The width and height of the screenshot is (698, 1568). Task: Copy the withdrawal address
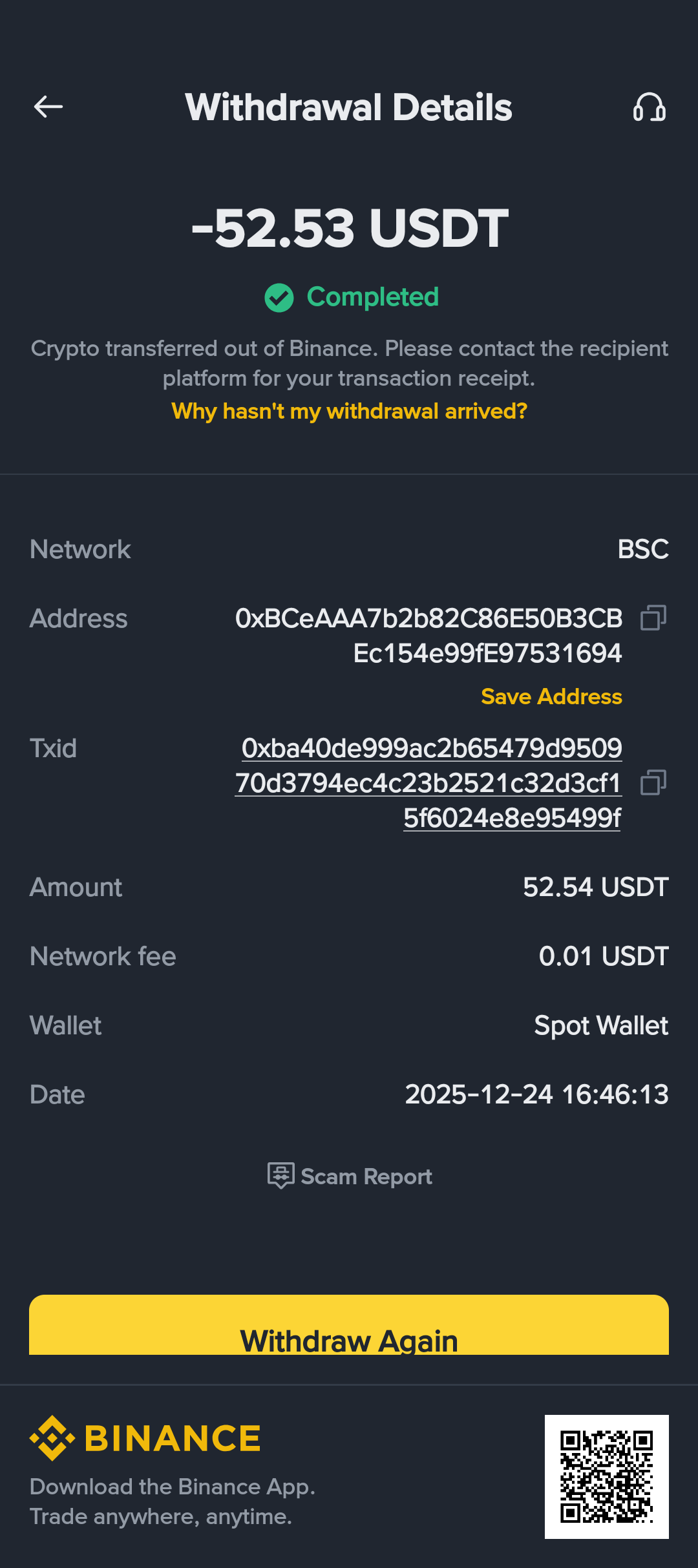(653, 618)
